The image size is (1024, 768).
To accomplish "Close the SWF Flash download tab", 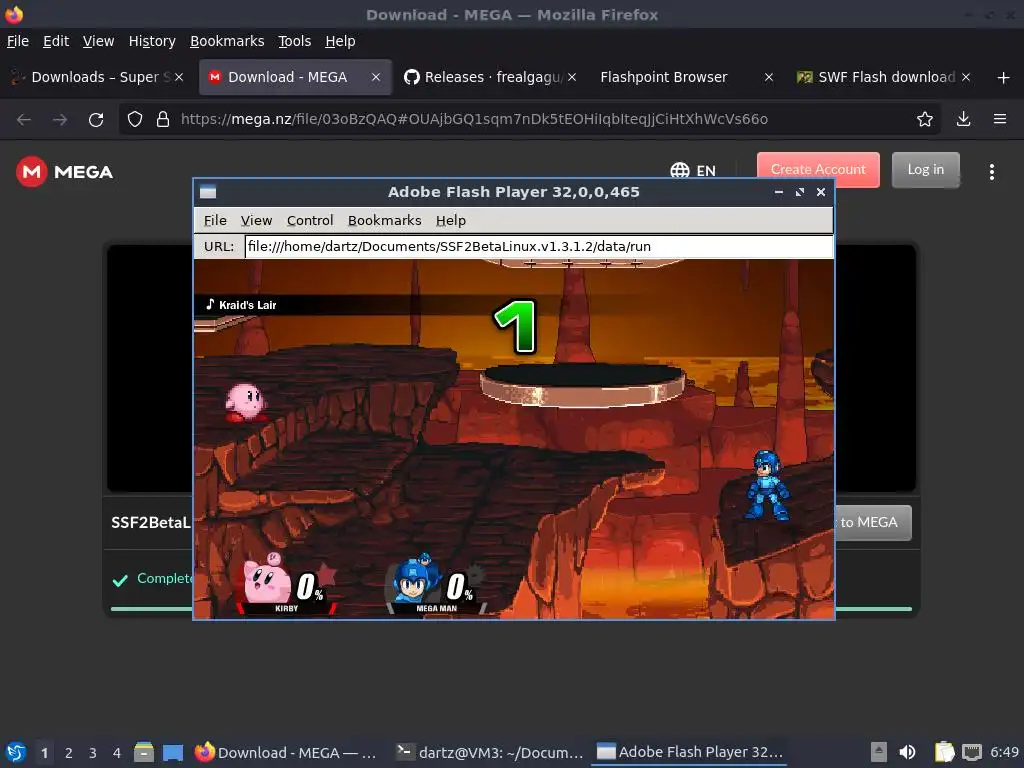I will click(966, 77).
